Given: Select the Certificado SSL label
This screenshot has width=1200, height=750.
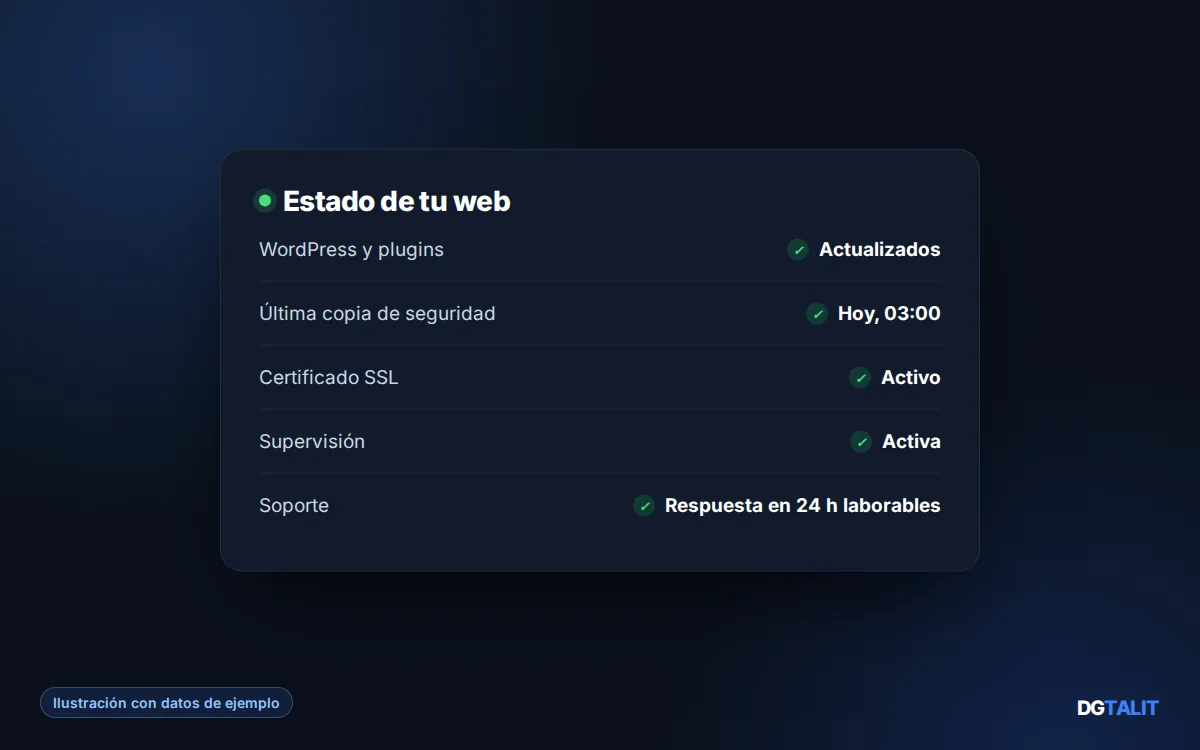Looking at the screenshot, I should (x=328, y=377).
